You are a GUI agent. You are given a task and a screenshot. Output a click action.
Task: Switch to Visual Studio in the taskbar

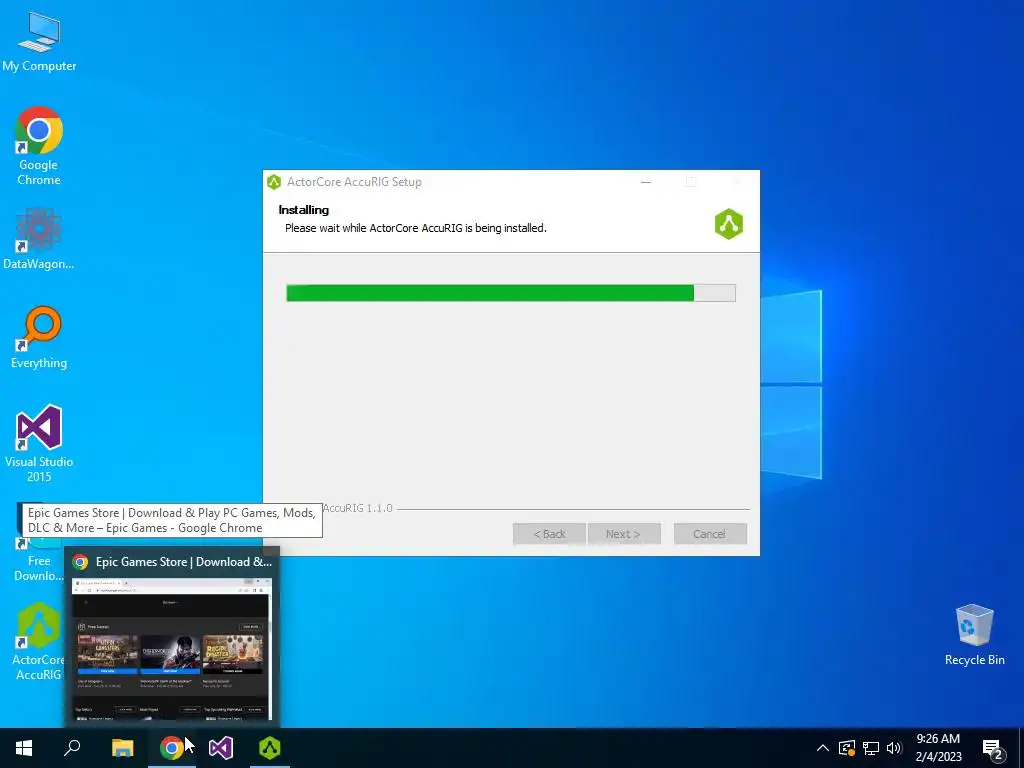221,748
